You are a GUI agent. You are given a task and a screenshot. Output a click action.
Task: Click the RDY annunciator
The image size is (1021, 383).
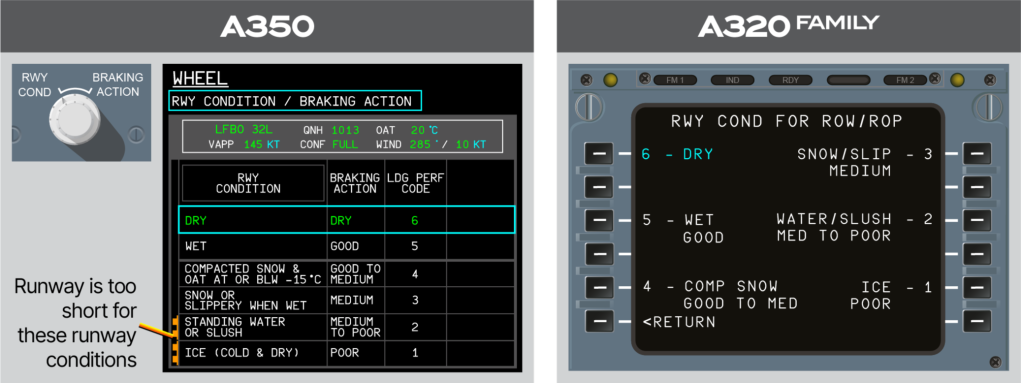tap(790, 80)
